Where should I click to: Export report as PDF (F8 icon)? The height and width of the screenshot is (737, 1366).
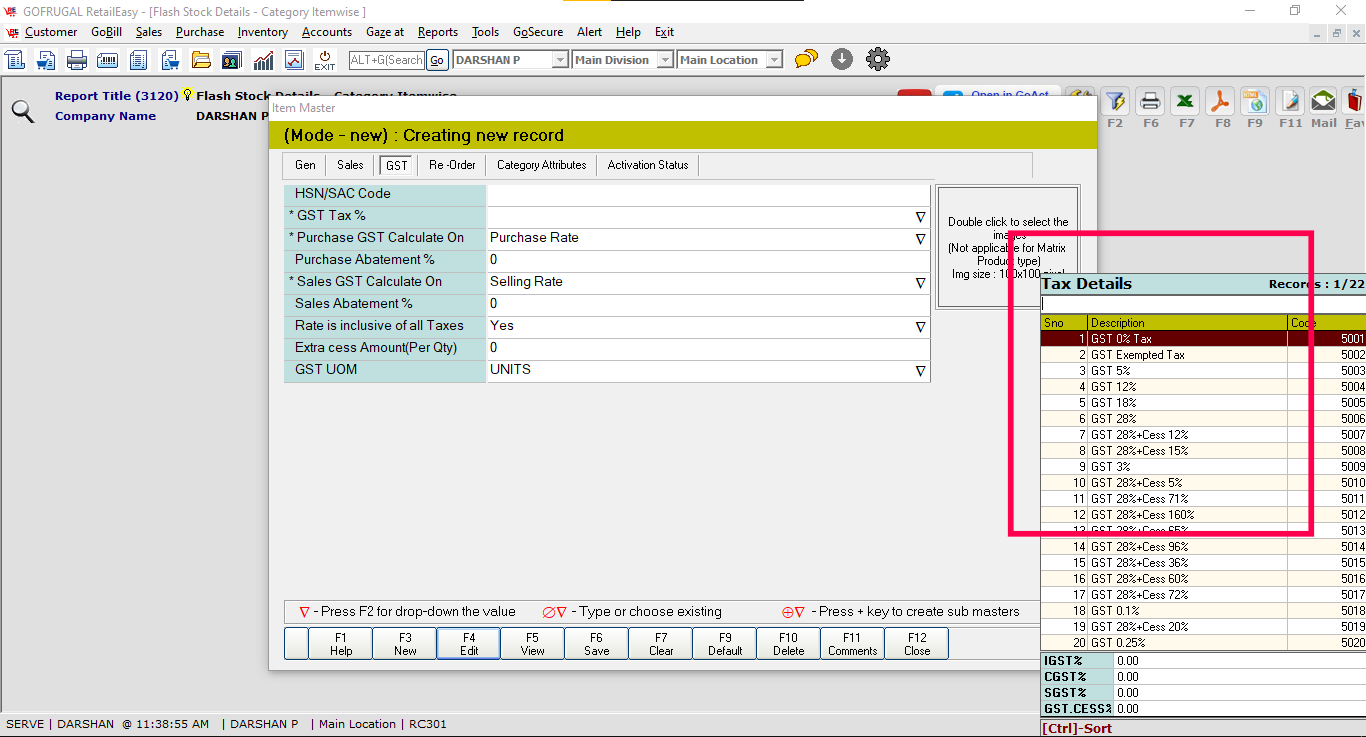point(1220,101)
